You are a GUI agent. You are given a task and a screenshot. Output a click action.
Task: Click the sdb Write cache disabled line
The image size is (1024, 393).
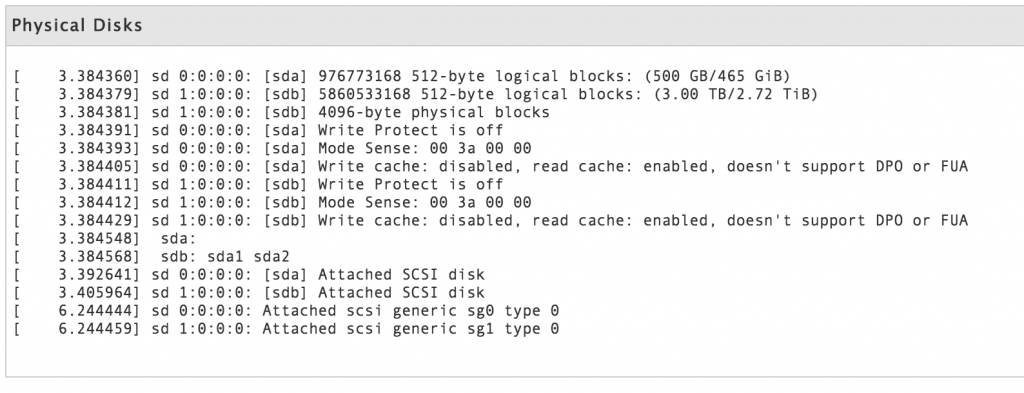coord(490,221)
